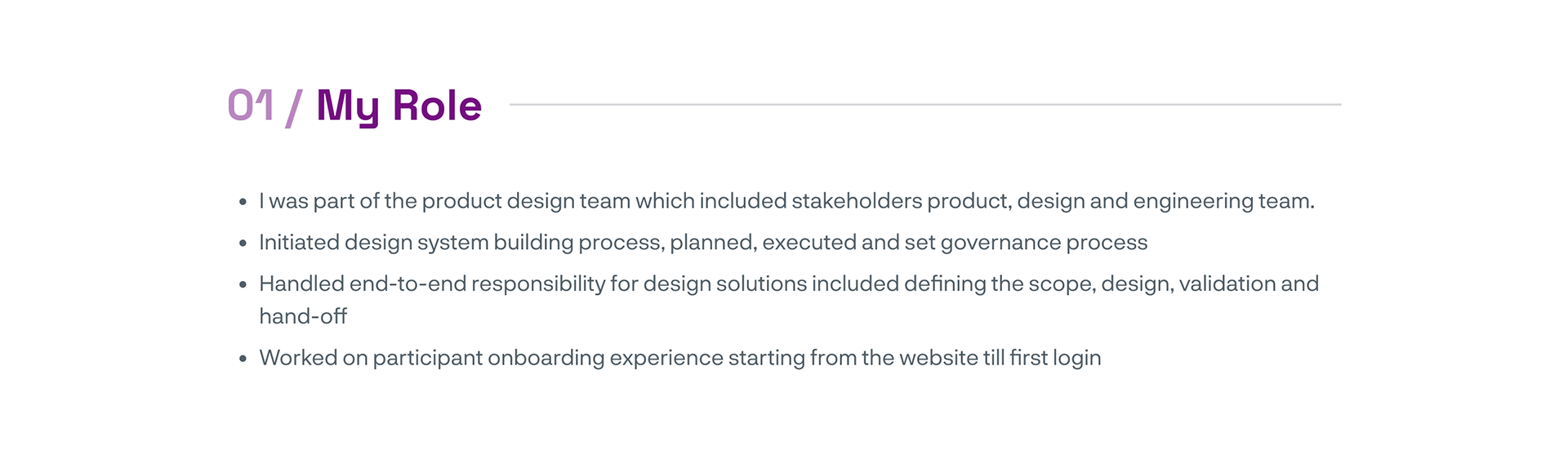Viewport: 1568px width, 451px height.
Task: Click the horizontal divider line beside the heading
Action: 924,105
